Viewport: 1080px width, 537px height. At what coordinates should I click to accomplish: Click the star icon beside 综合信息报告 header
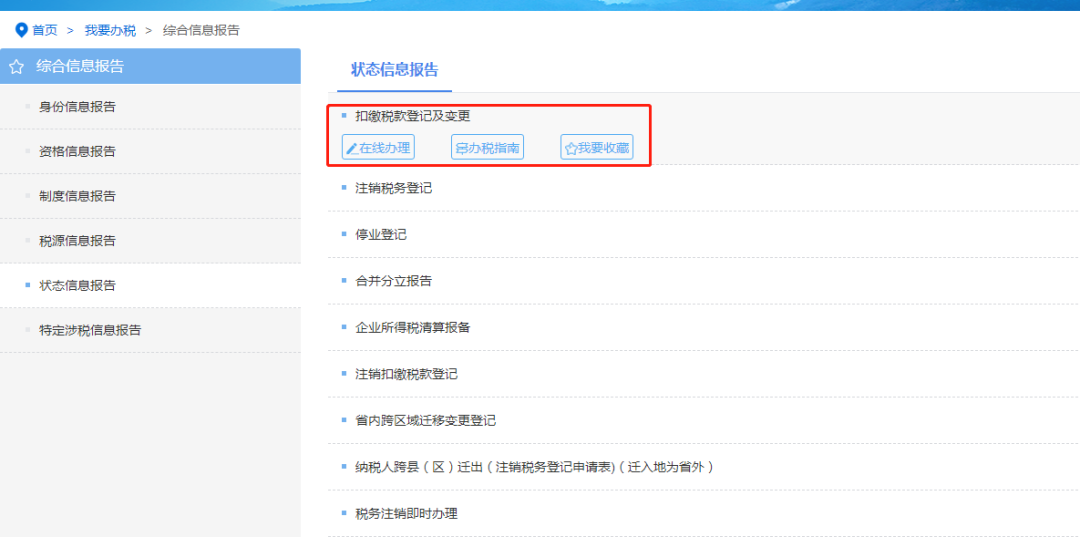[17, 67]
